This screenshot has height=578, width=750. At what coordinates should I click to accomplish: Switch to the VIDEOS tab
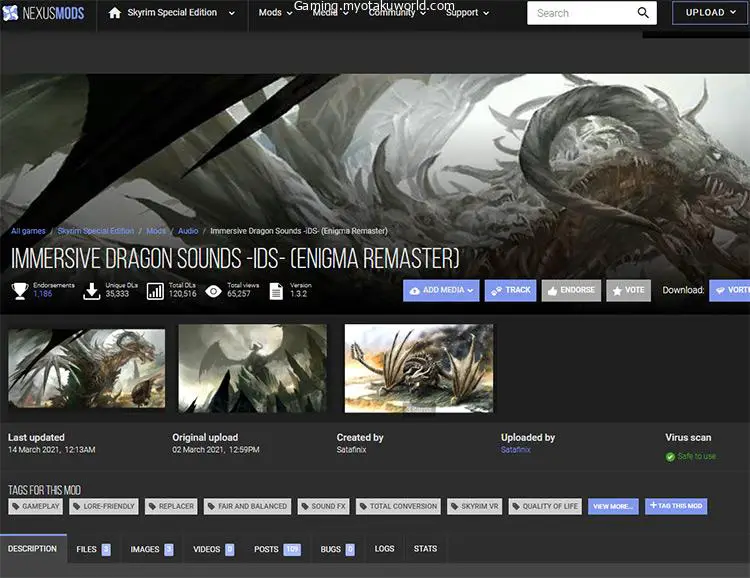pyautogui.click(x=213, y=549)
